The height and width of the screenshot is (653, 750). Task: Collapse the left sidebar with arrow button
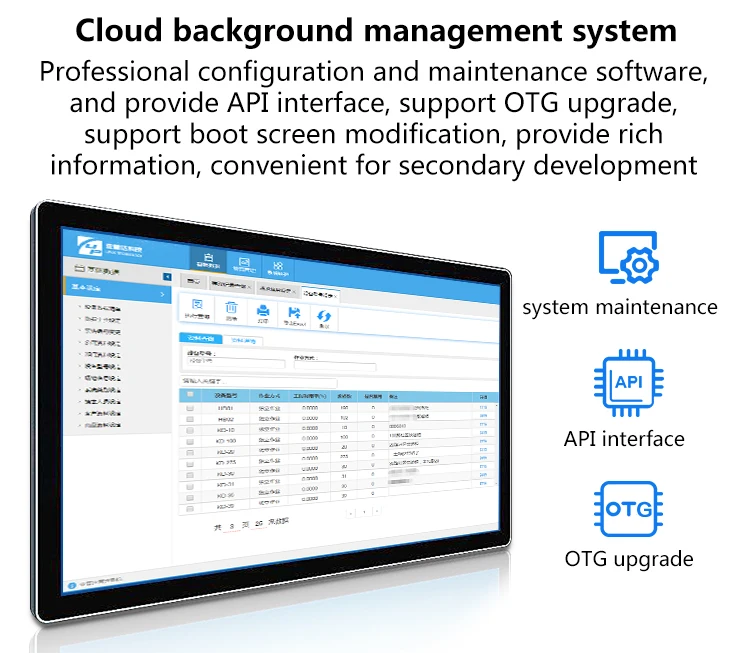(x=167, y=277)
